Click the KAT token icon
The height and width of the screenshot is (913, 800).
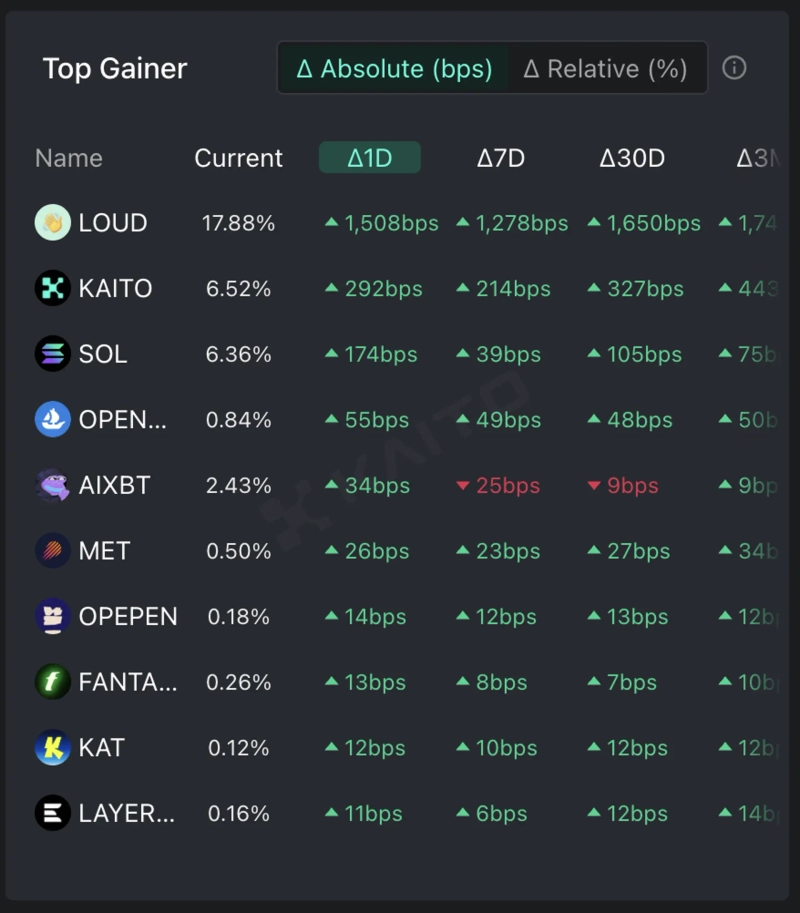[53, 748]
